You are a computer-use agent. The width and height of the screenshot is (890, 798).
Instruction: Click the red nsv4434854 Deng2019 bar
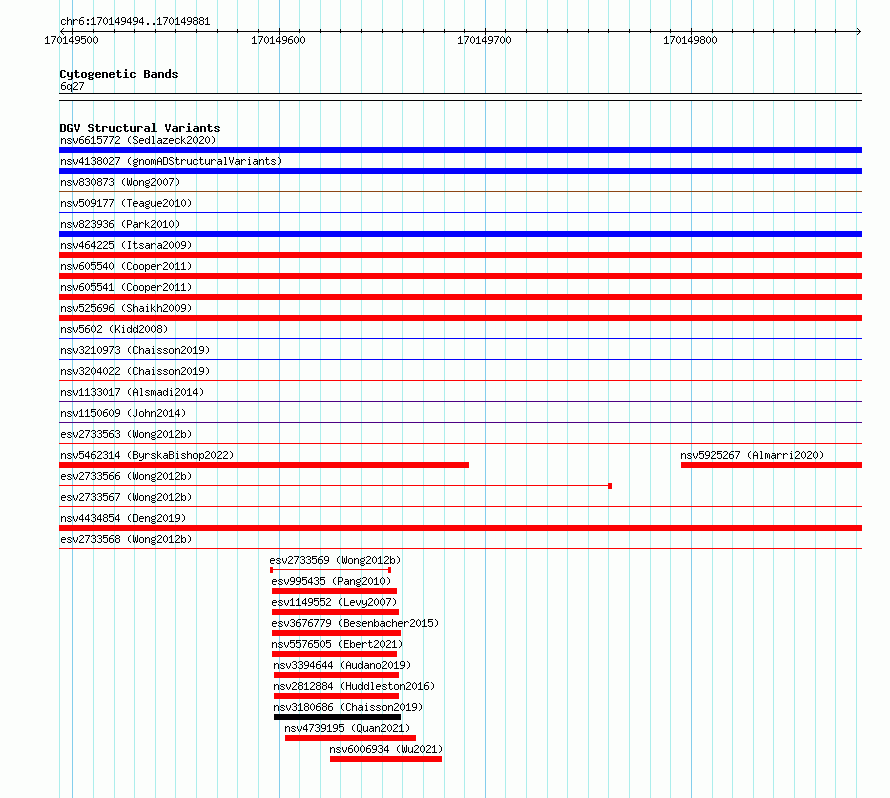tap(460, 528)
